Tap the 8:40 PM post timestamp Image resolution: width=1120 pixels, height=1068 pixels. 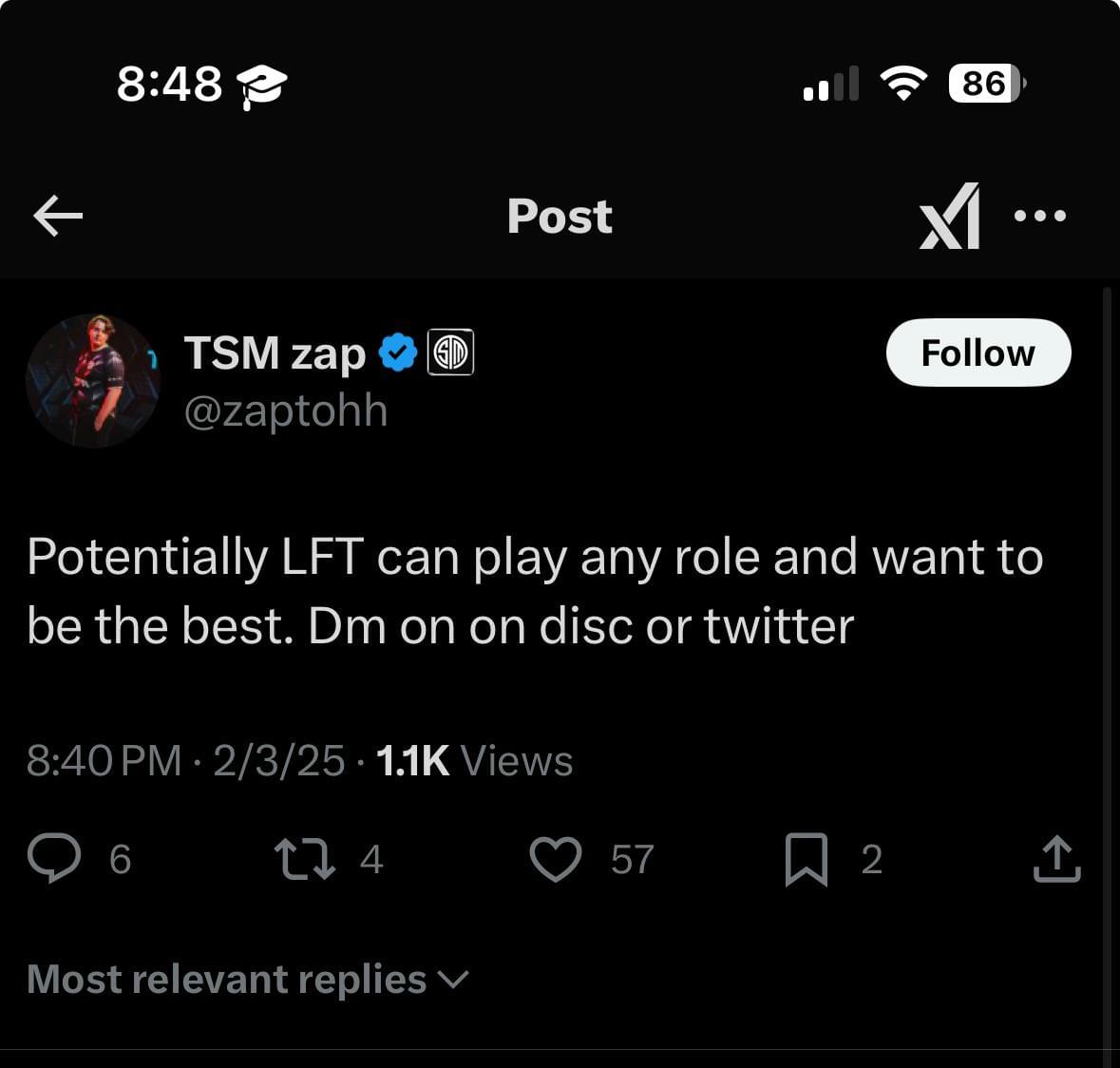(x=104, y=761)
